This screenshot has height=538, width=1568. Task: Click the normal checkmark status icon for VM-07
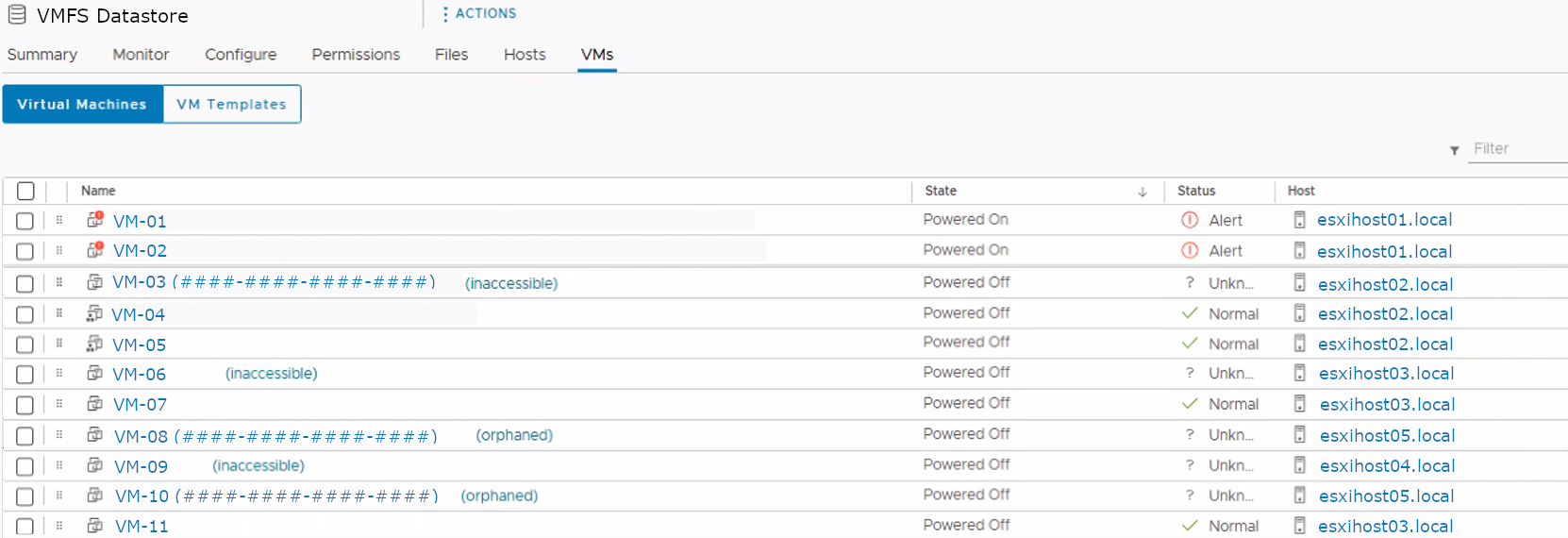[1190, 404]
